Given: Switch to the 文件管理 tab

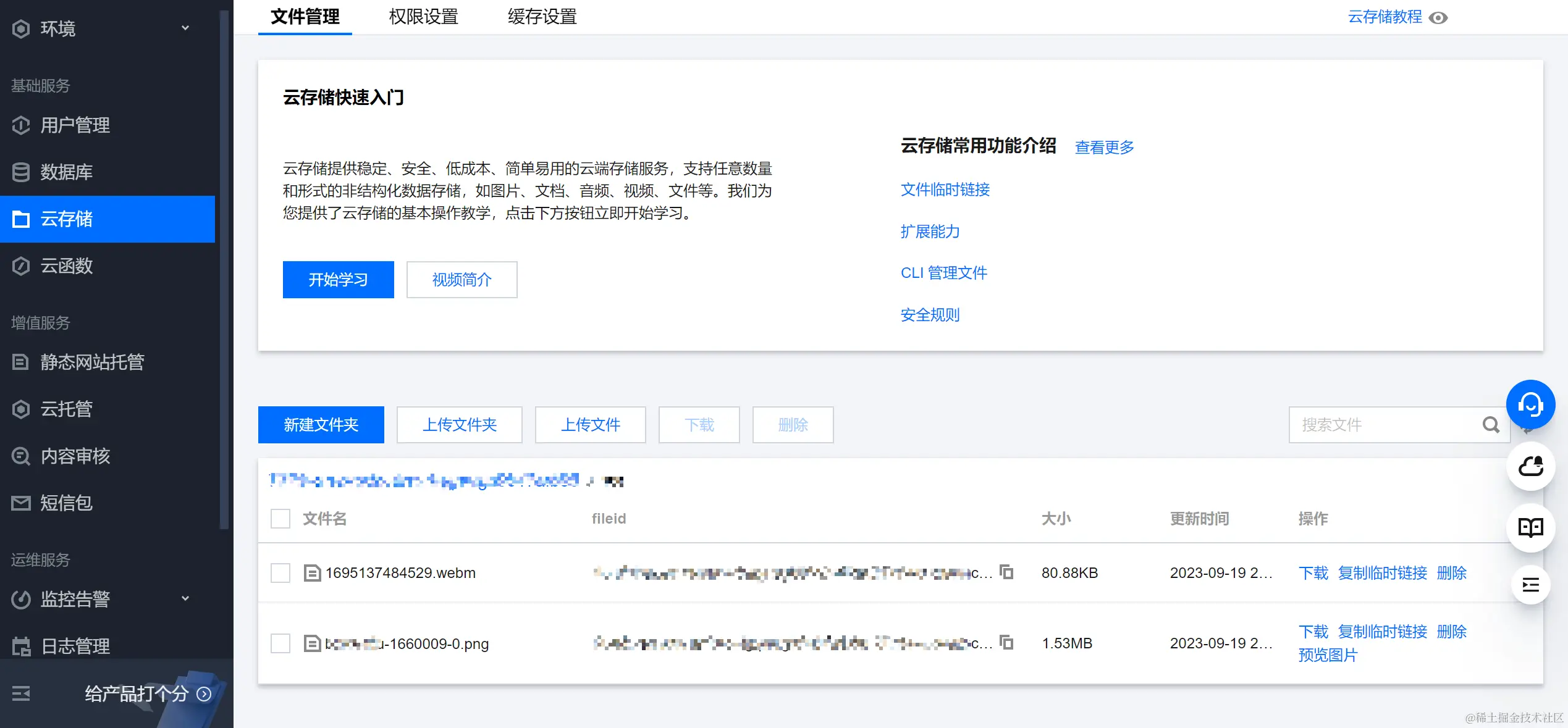Looking at the screenshot, I should point(305,17).
